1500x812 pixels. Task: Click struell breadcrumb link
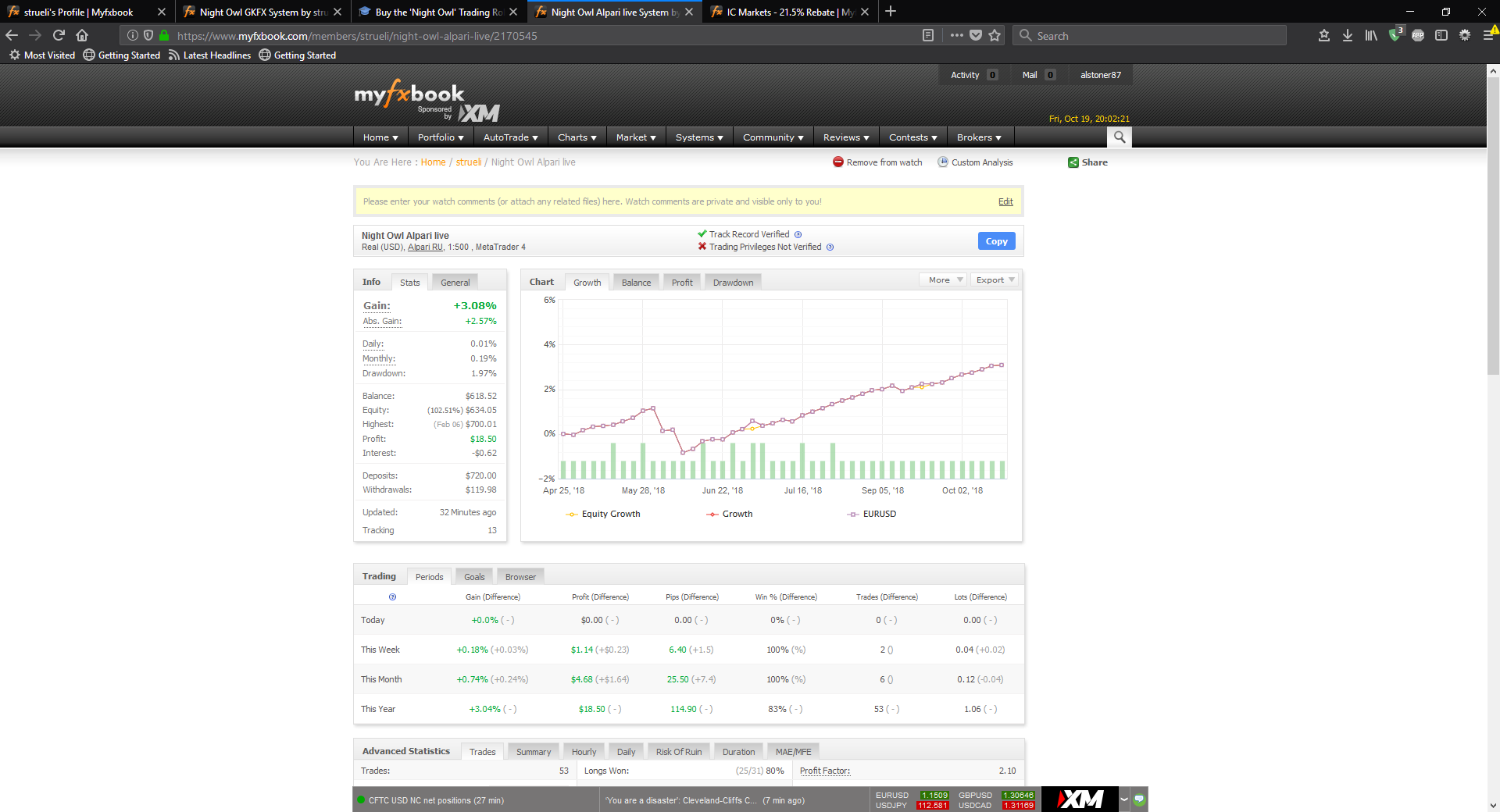pyautogui.click(x=469, y=162)
